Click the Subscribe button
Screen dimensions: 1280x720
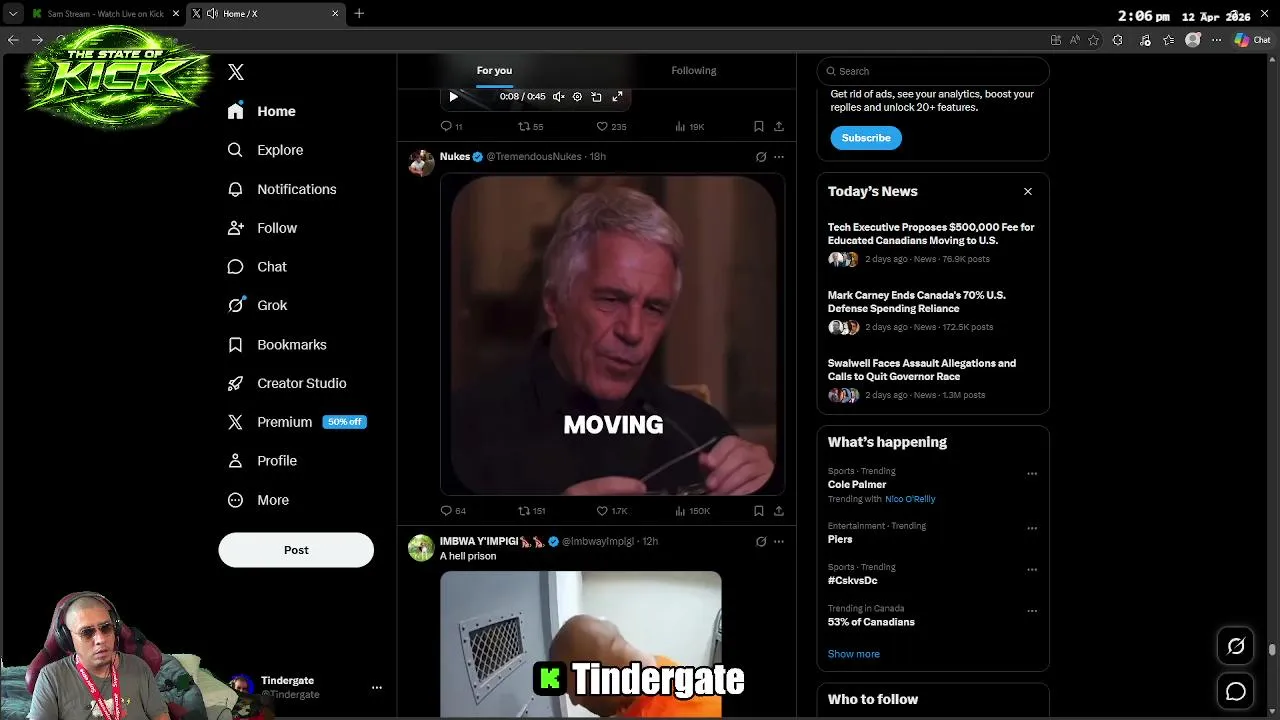coord(866,138)
